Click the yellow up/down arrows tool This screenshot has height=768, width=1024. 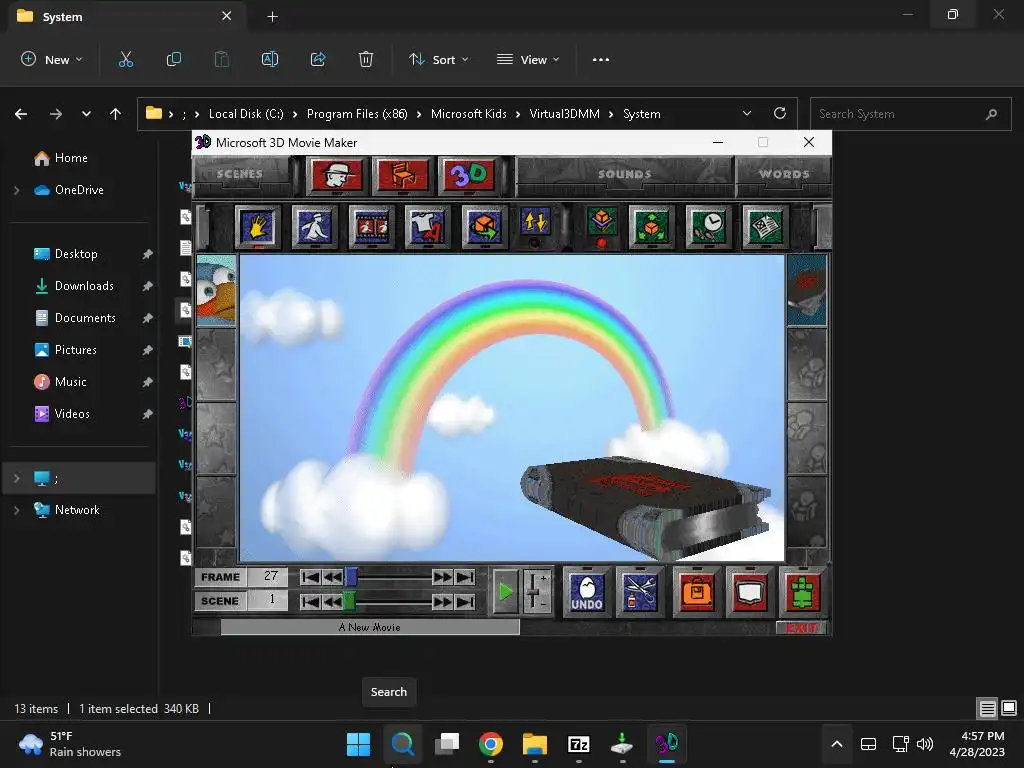pos(536,224)
